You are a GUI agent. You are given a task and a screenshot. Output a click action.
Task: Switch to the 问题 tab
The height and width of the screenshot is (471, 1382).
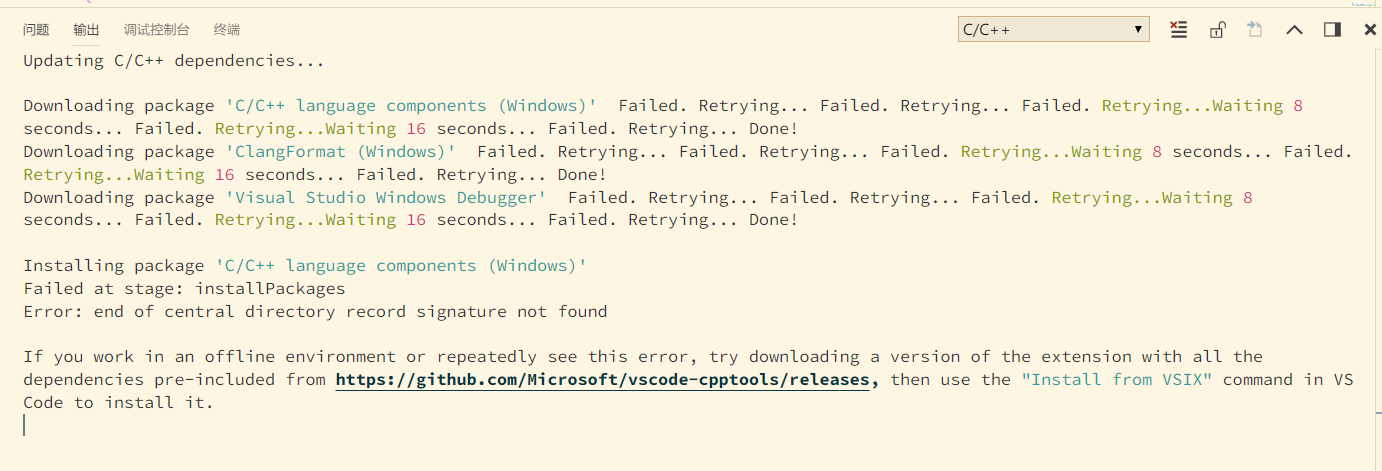pyautogui.click(x=36, y=30)
